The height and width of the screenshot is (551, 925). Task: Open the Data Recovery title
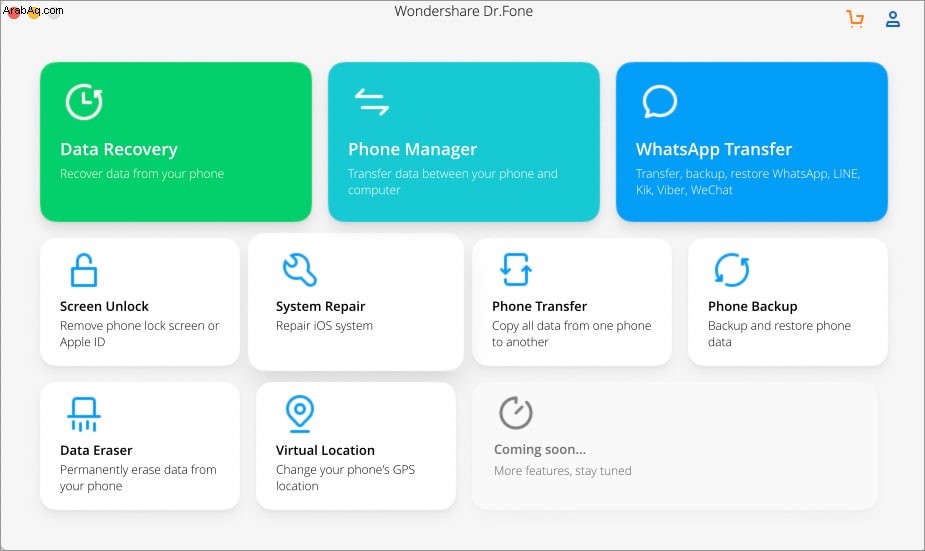point(119,149)
